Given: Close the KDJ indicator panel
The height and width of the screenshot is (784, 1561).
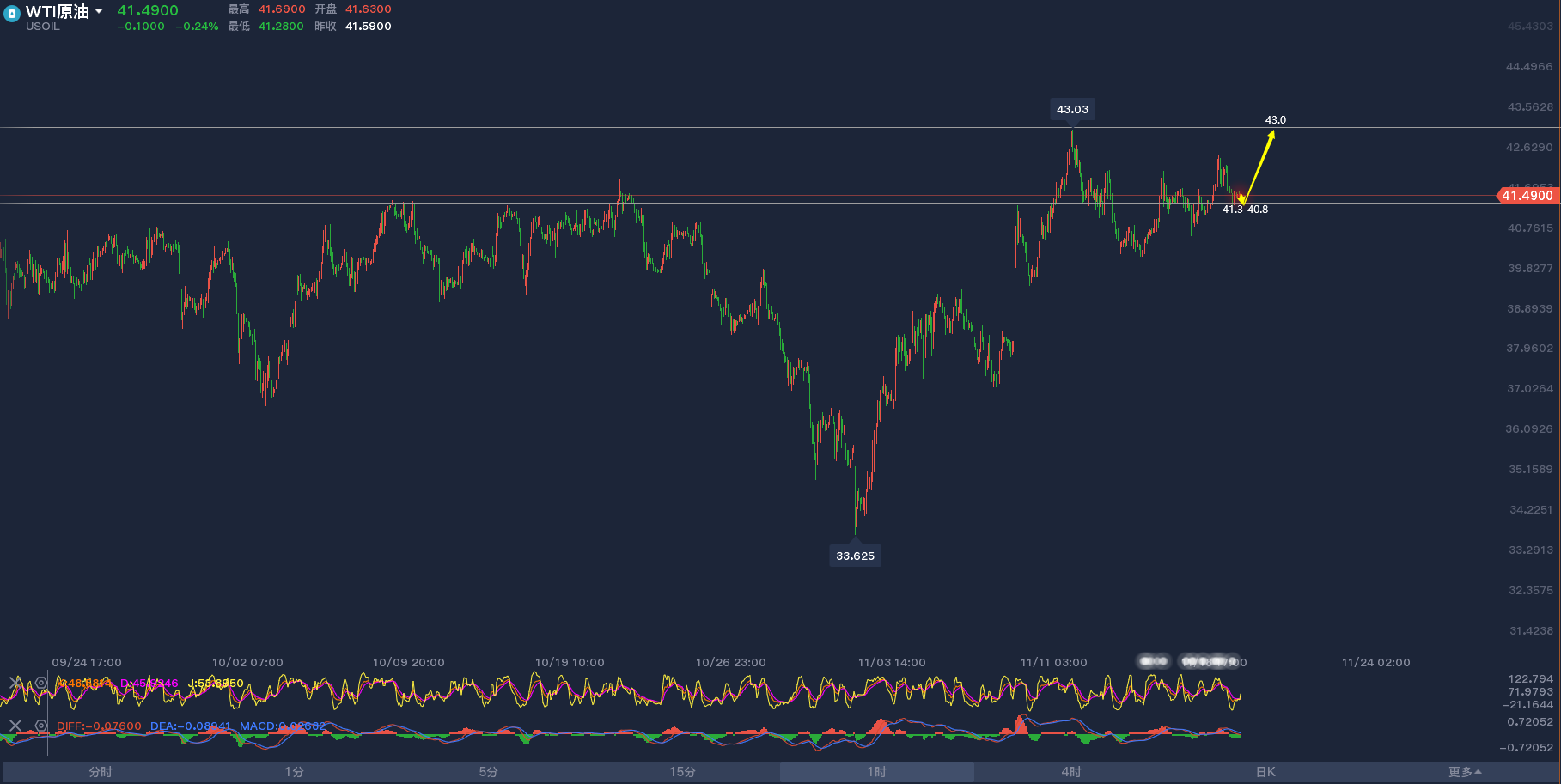Looking at the screenshot, I should [x=15, y=683].
